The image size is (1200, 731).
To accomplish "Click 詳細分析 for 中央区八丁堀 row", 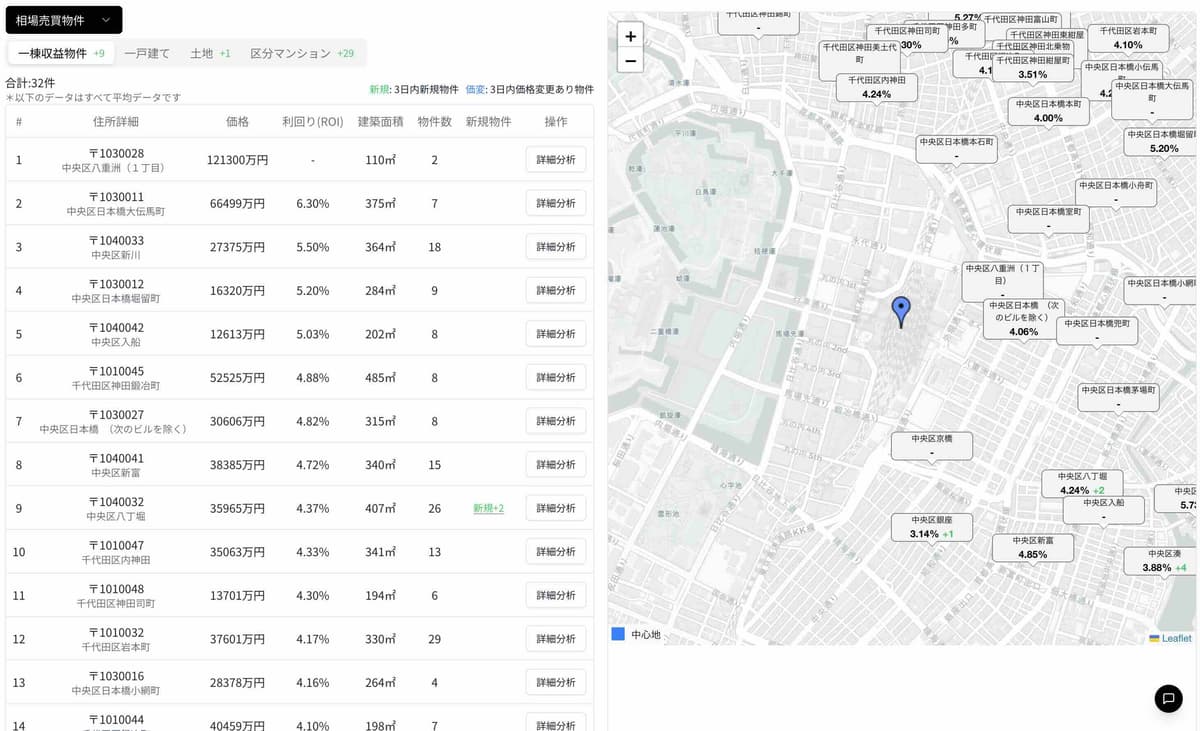I will (556, 508).
